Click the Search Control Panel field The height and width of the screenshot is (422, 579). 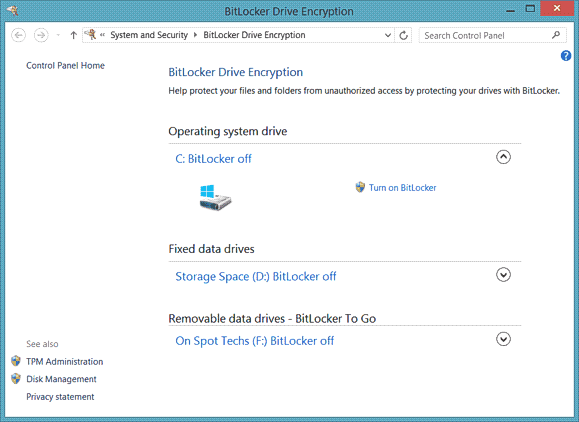485,35
